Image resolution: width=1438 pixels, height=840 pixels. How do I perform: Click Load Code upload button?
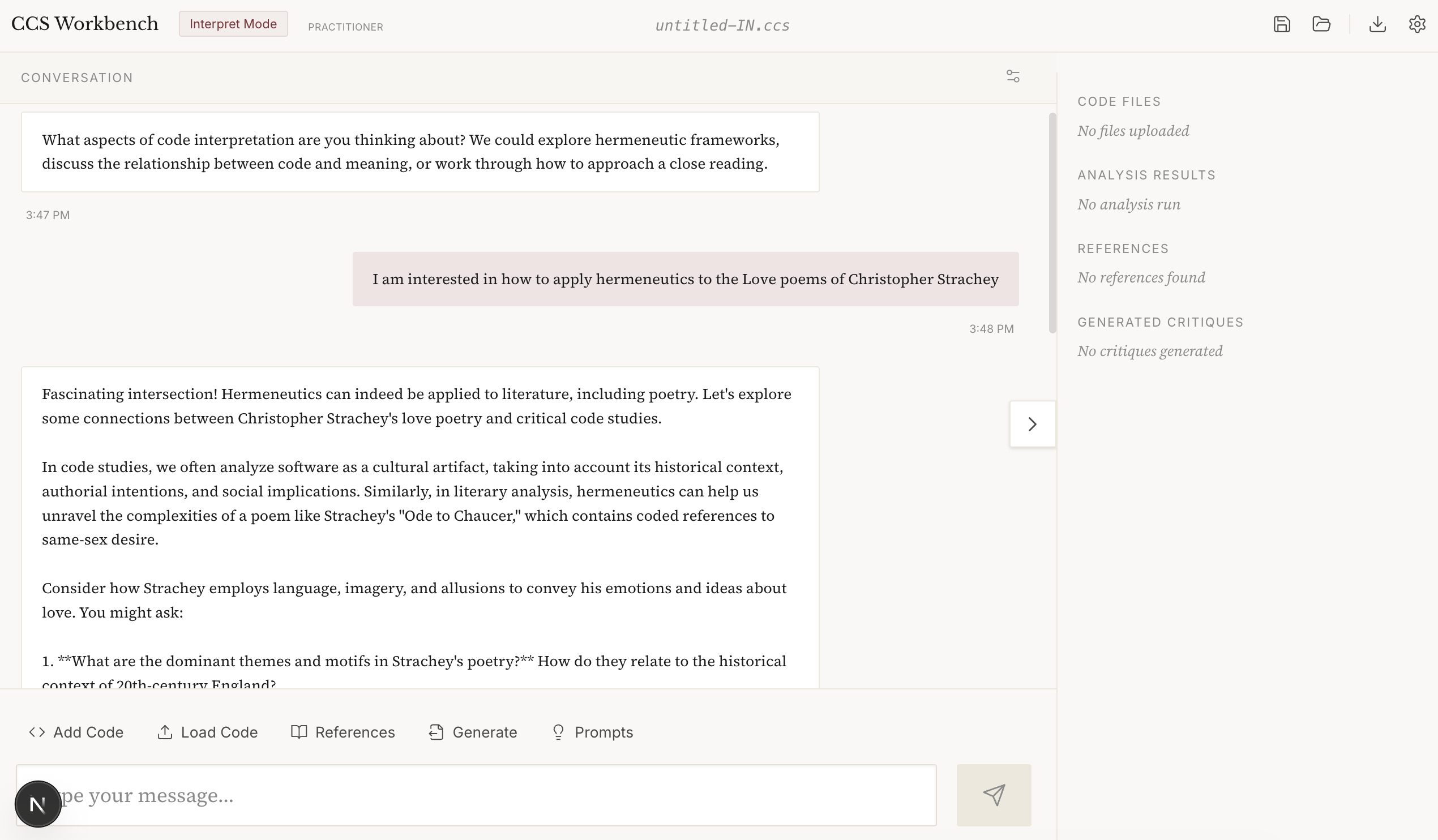tap(207, 732)
